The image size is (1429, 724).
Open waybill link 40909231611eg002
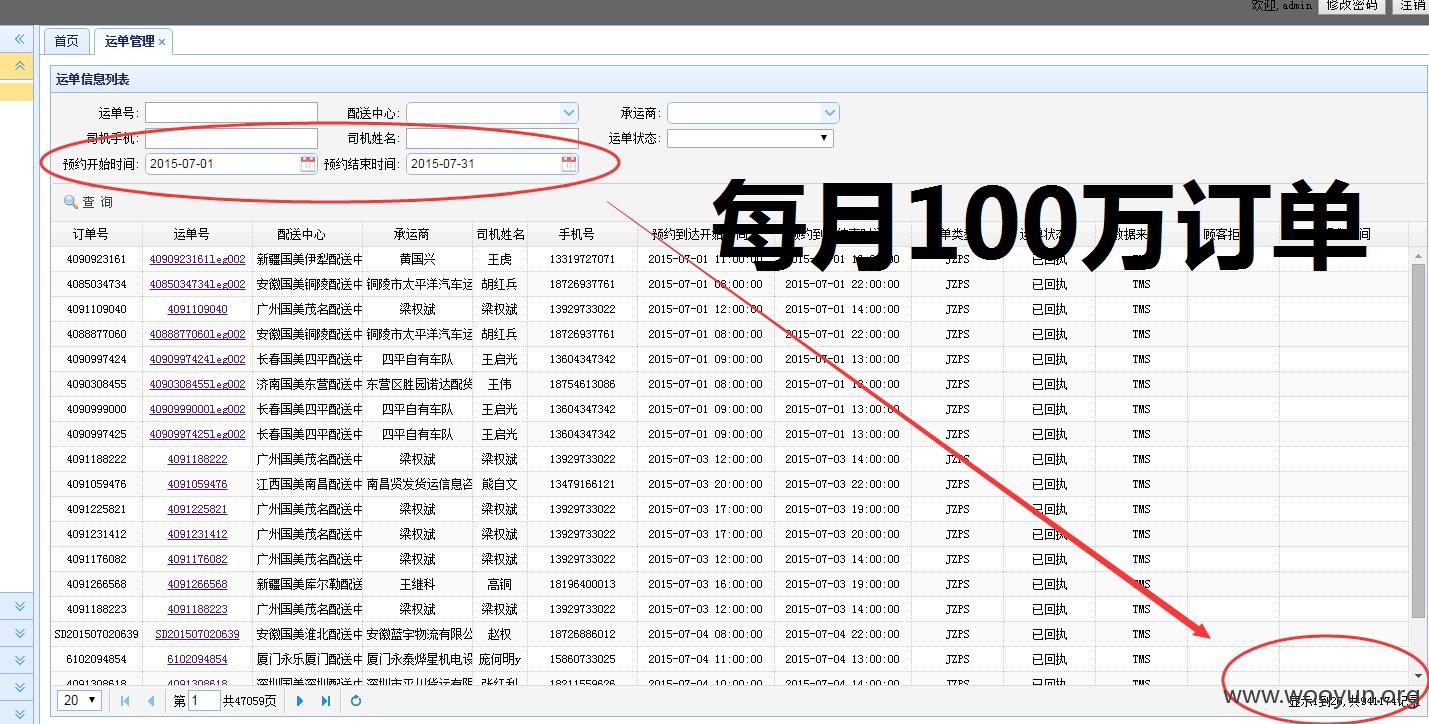[x=197, y=259]
